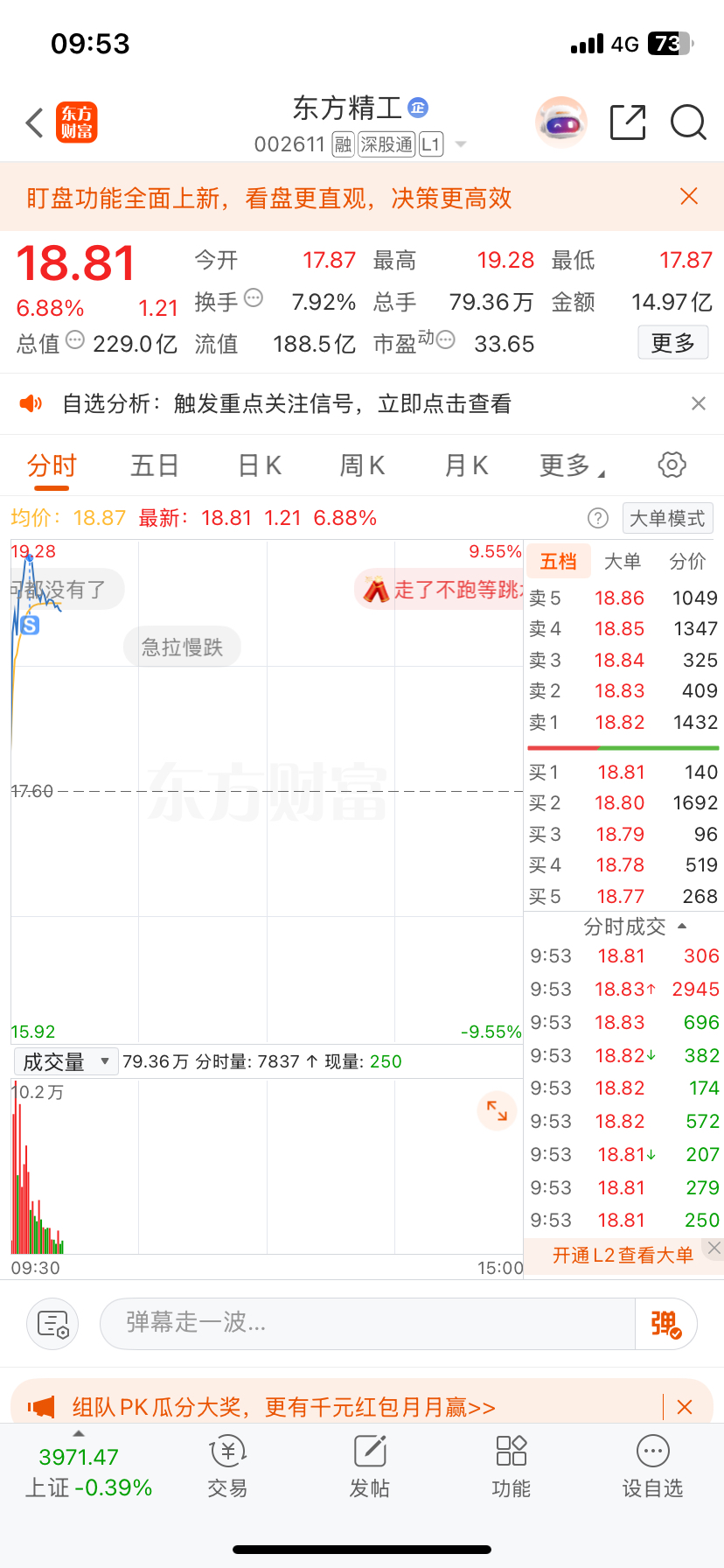Tap the L1 level tag
Screen dimensions: 724x1568
tap(431, 144)
